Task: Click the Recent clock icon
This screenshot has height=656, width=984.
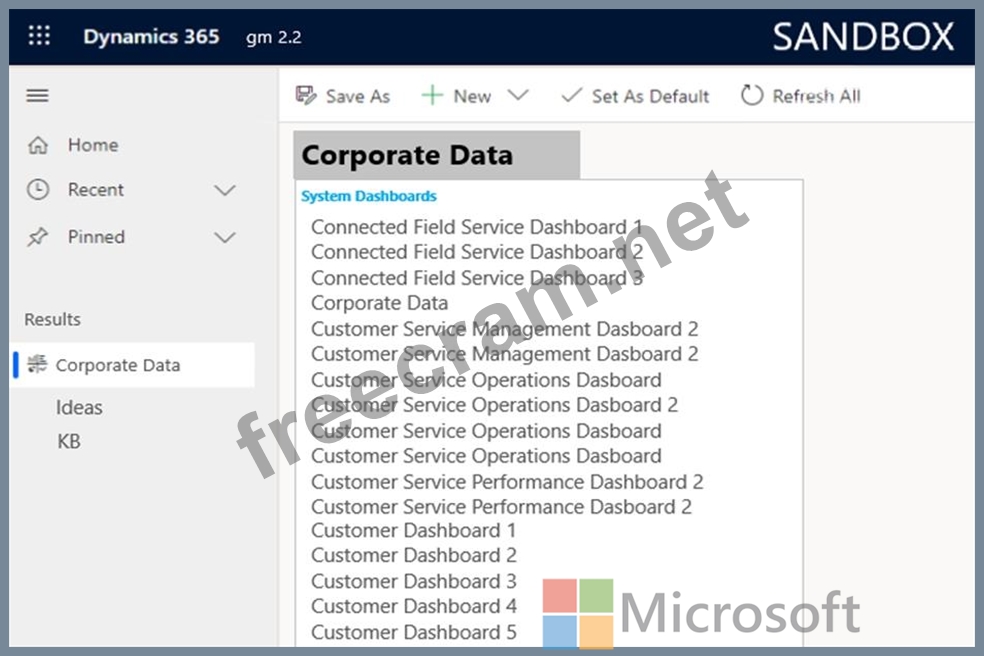Action: (38, 190)
